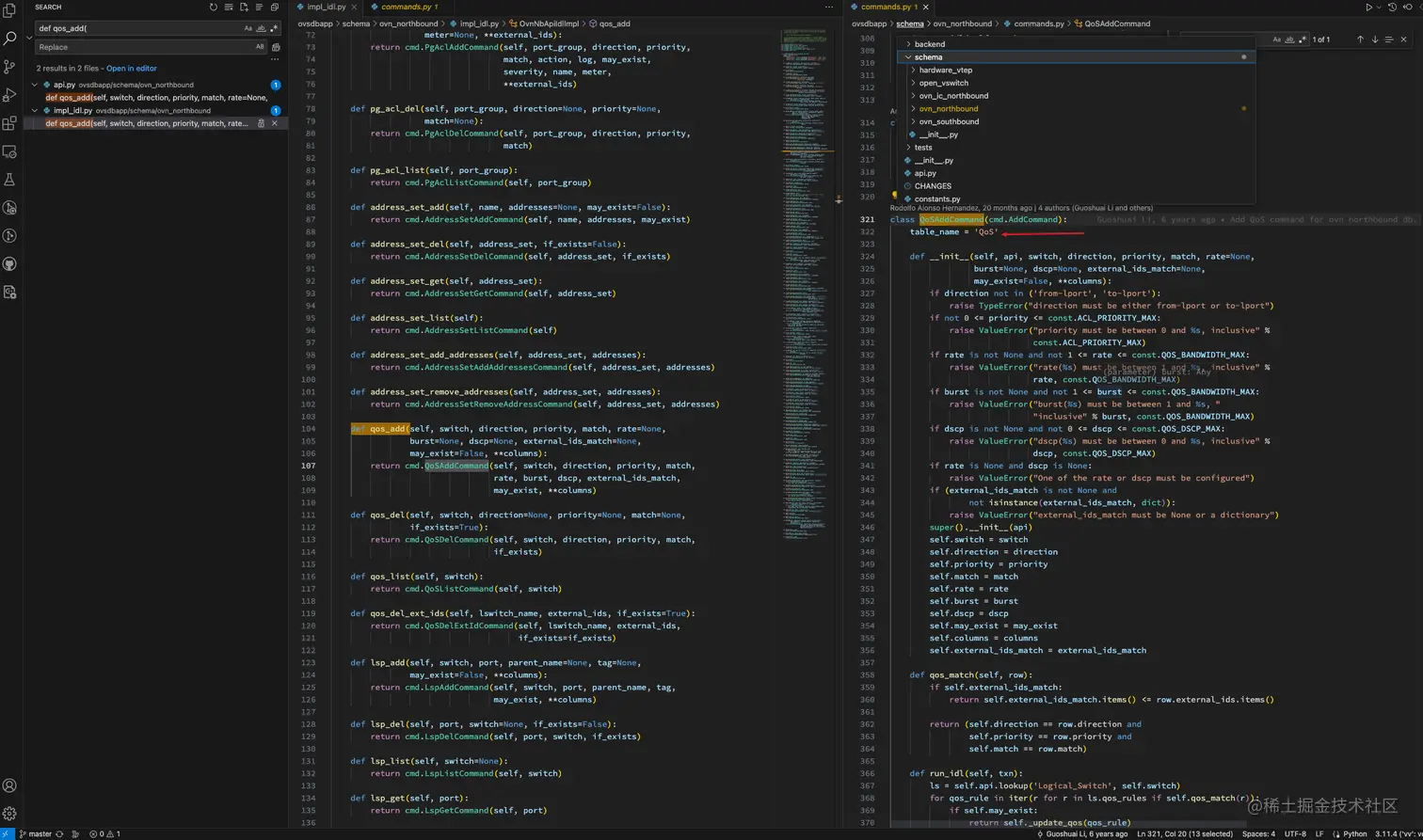
Task: Click the master branch status bar item
Action: (x=35, y=834)
